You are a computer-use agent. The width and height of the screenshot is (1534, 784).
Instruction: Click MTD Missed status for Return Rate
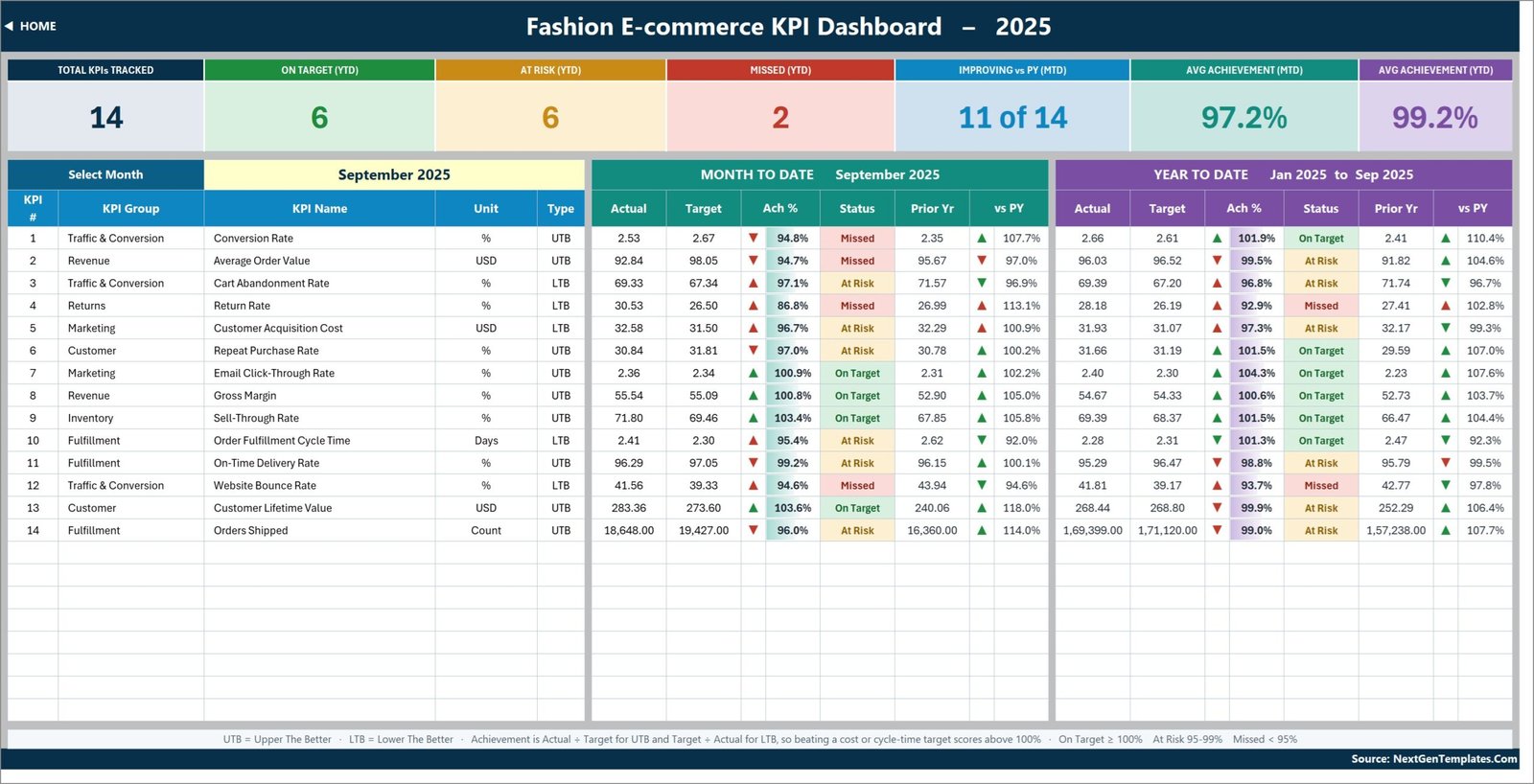tap(857, 306)
